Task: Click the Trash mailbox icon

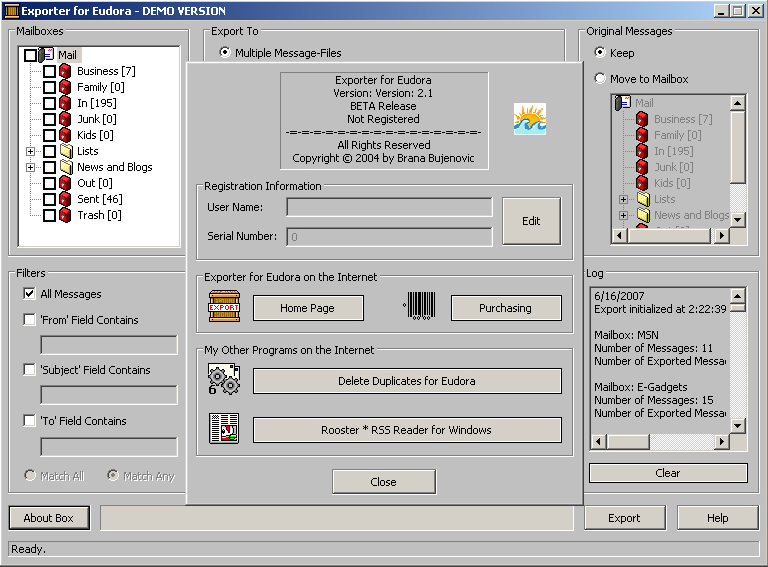Action: (65, 215)
